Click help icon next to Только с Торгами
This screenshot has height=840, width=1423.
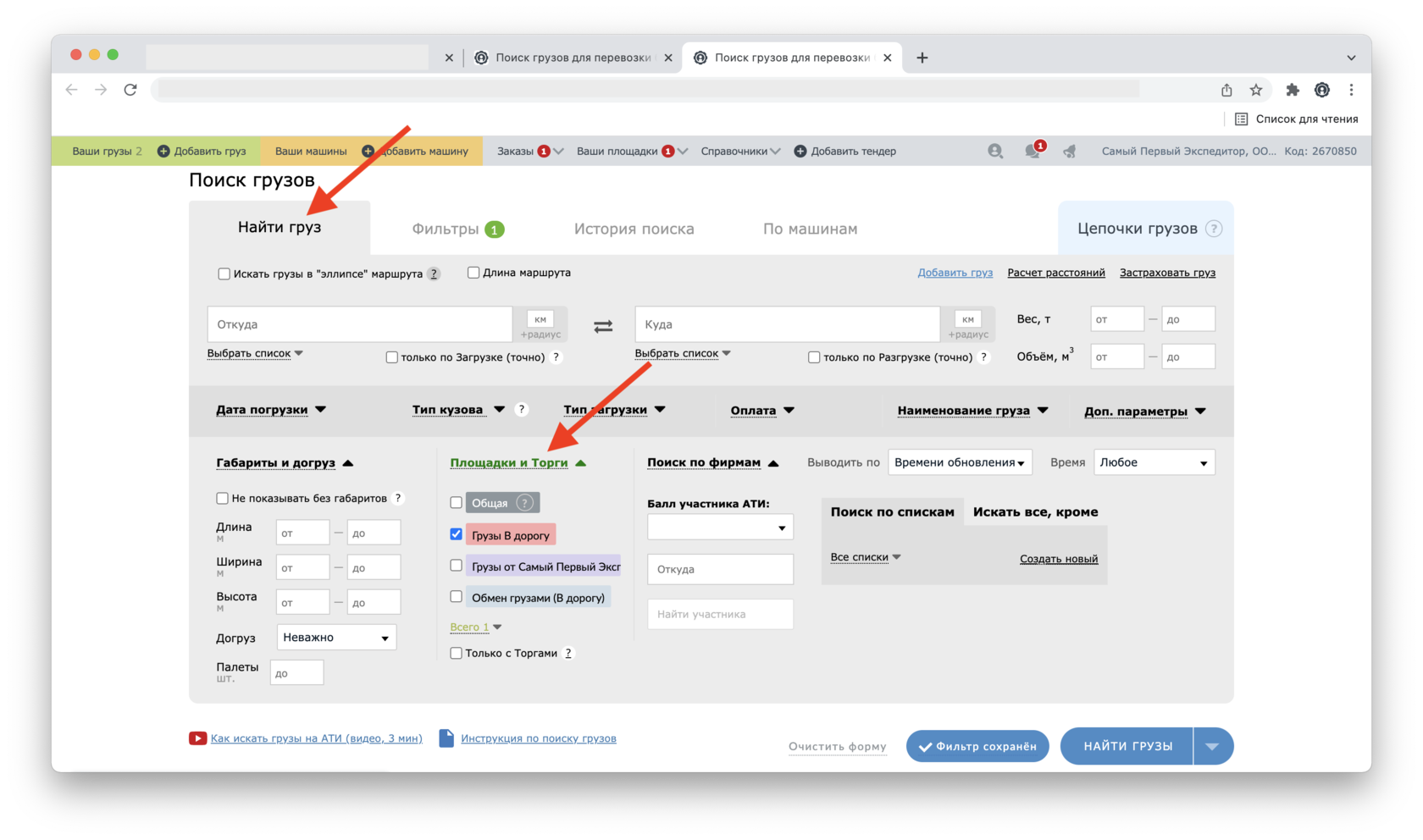(568, 653)
